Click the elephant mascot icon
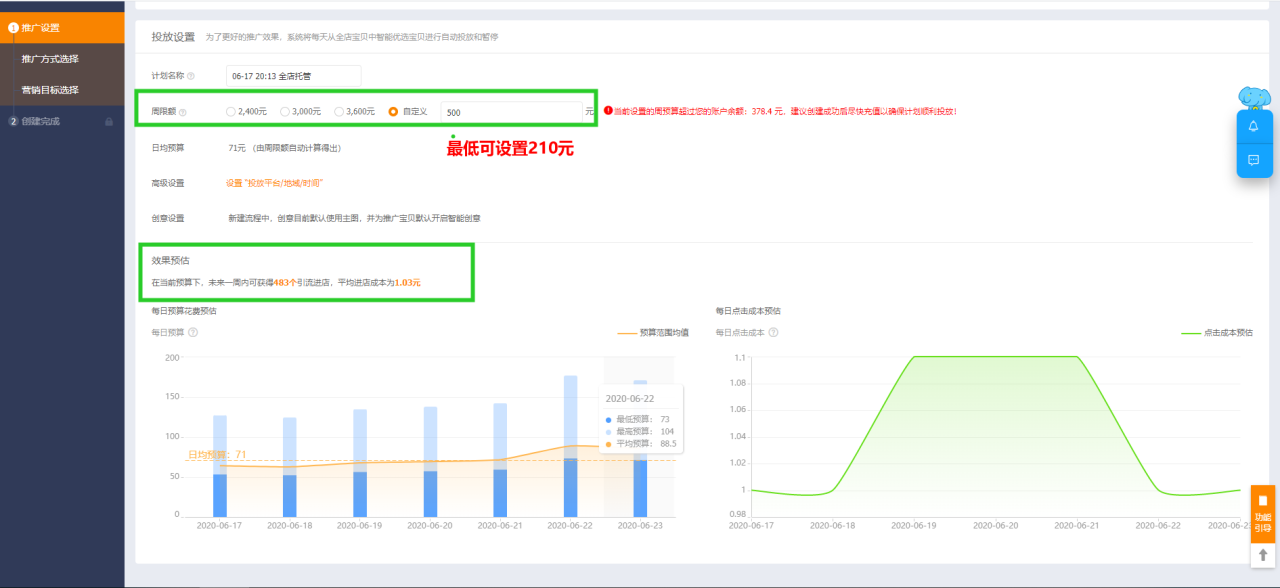This screenshot has height=588, width=1280. click(x=1256, y=98)
